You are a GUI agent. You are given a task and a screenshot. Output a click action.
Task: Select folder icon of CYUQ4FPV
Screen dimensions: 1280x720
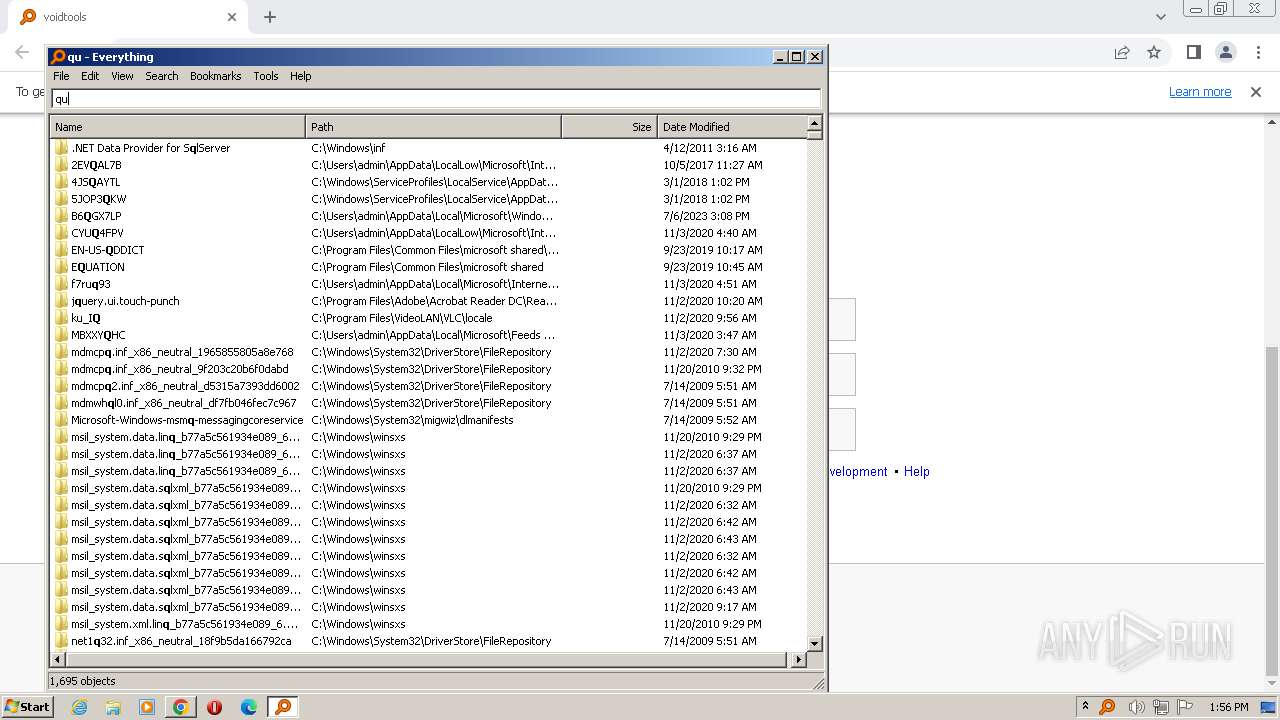(x=62, y=233)
